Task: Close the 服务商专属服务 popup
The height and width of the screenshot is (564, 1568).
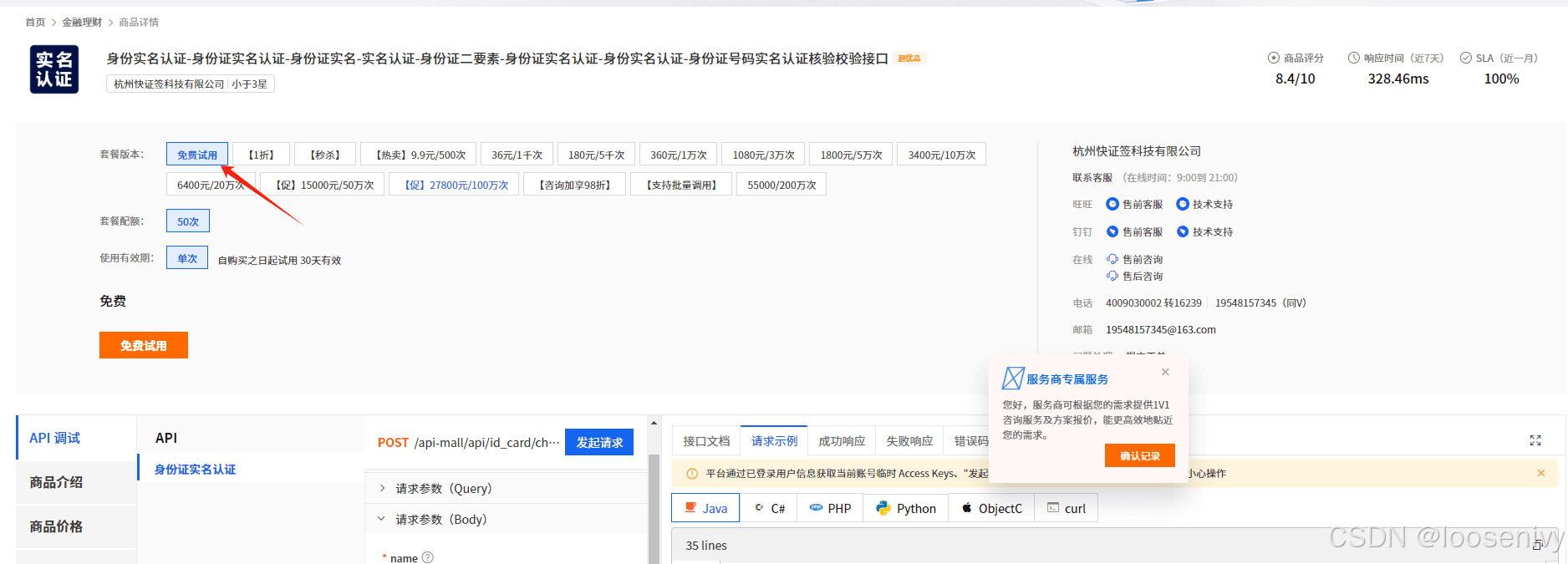Action: coord(1165,372)
